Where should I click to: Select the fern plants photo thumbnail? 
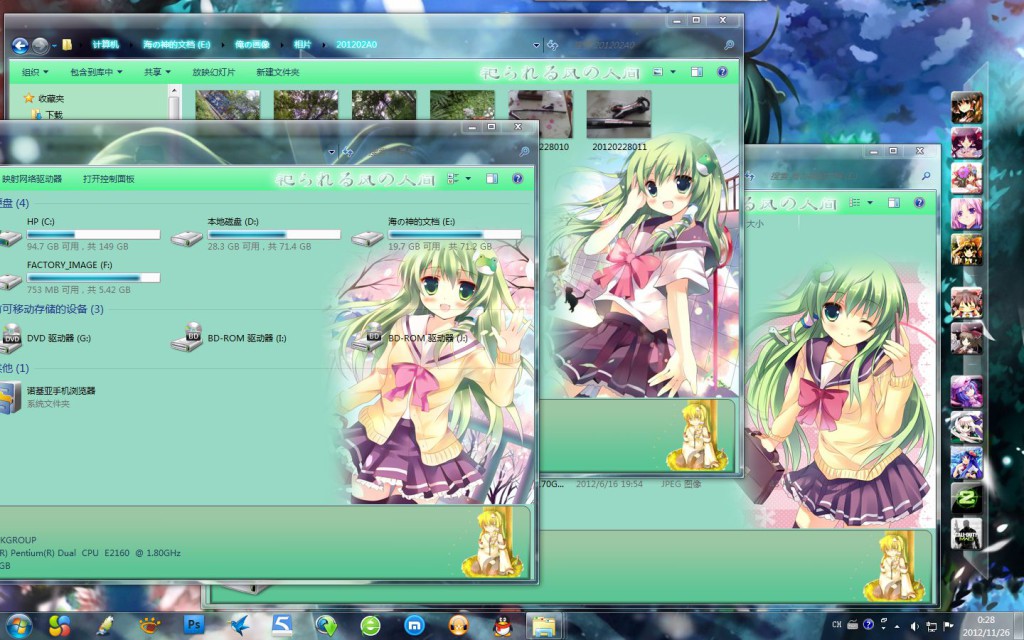pos(462,105)
